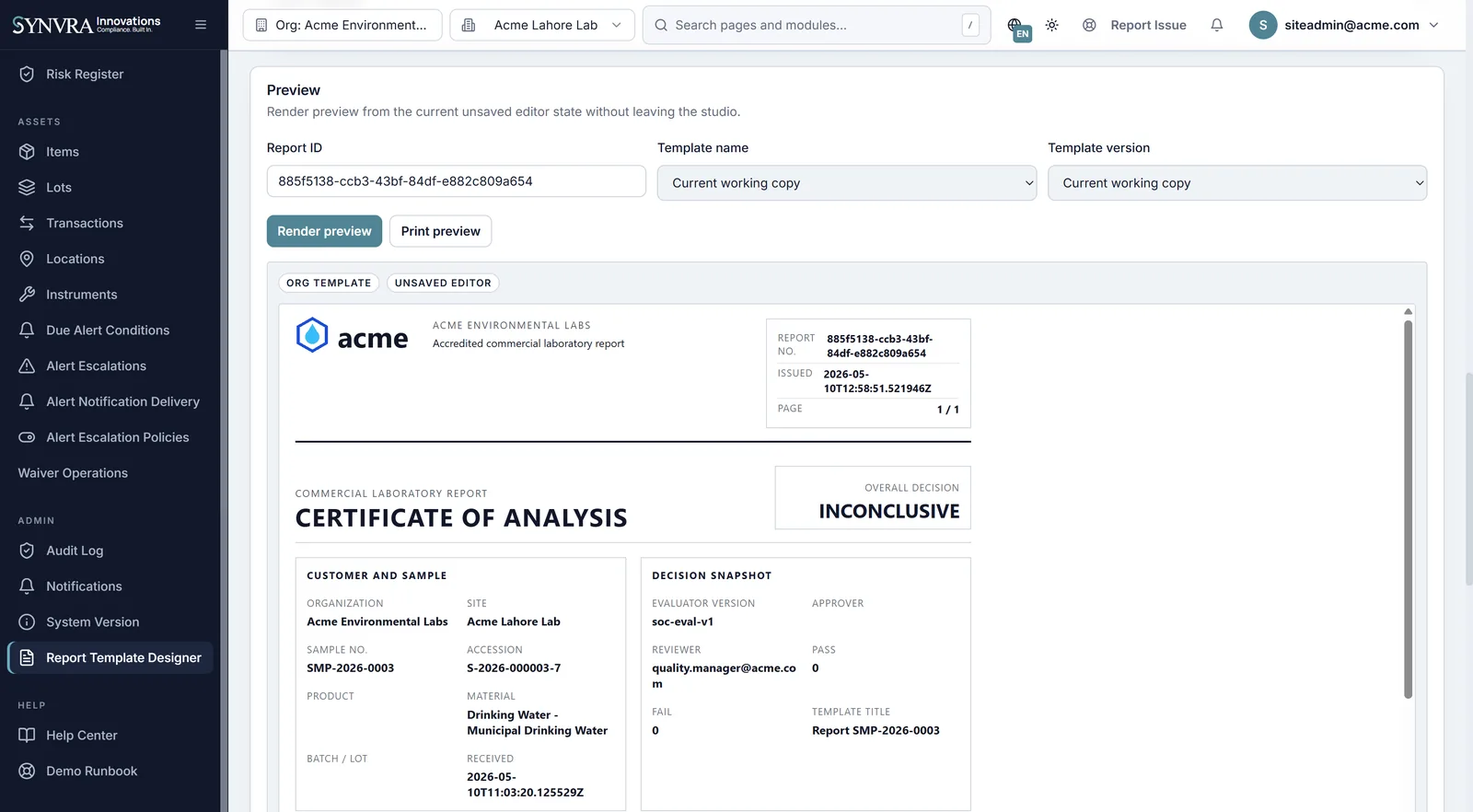Screen dimensions: 1473x812
Task: Click the user avatar with letter S
Action: (x=1262, y=25)
